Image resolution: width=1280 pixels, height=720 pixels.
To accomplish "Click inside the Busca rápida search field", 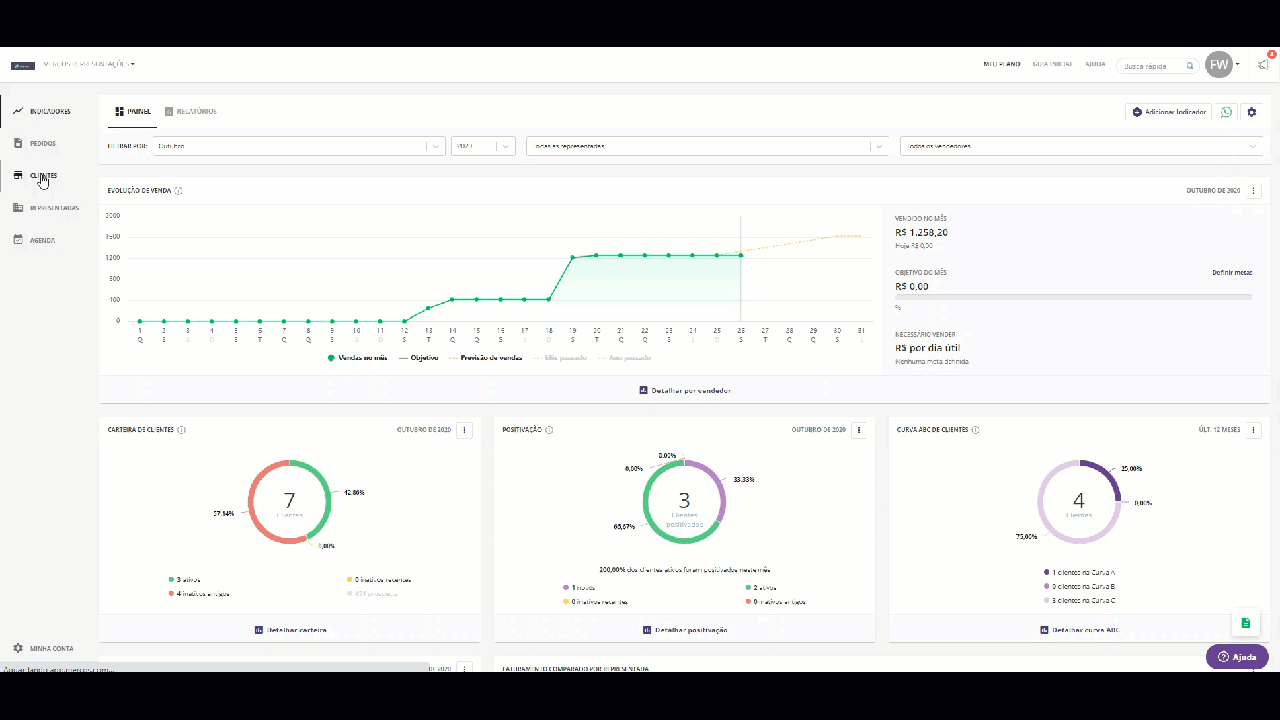I will 1152,66.
